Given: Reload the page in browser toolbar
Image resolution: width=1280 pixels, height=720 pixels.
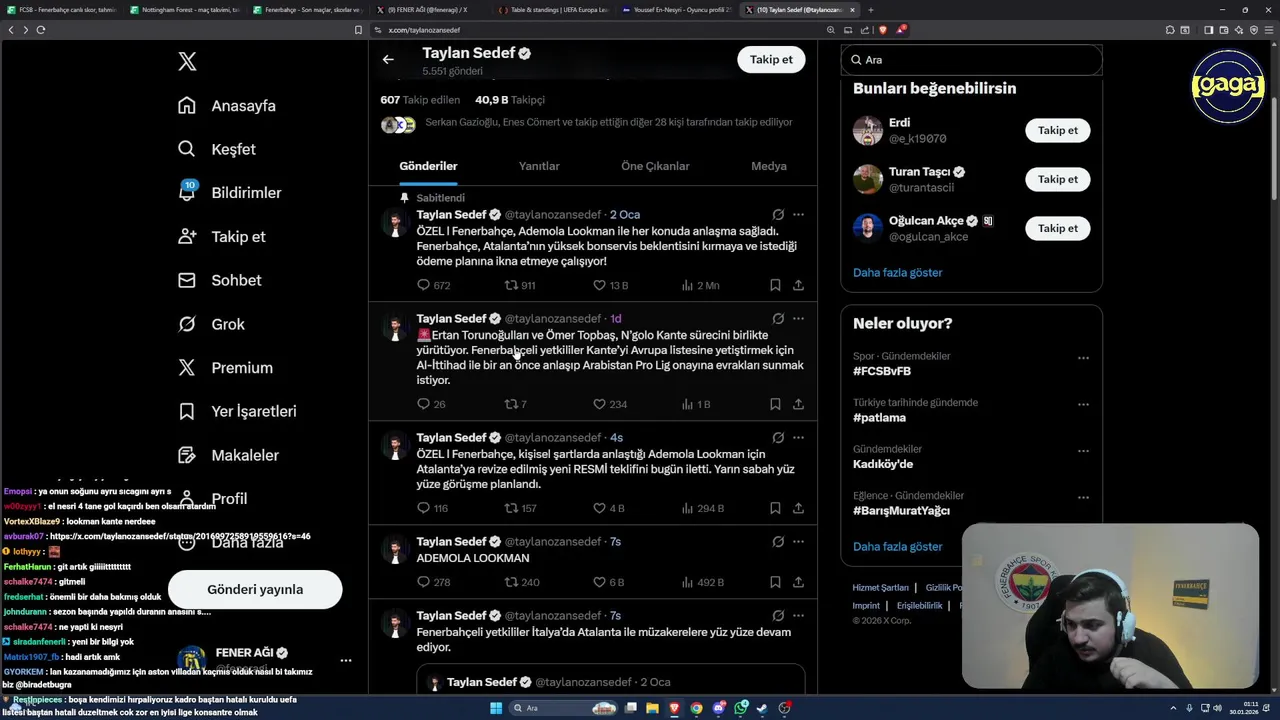Looking at the screenshot, I should tap(40, 30).
